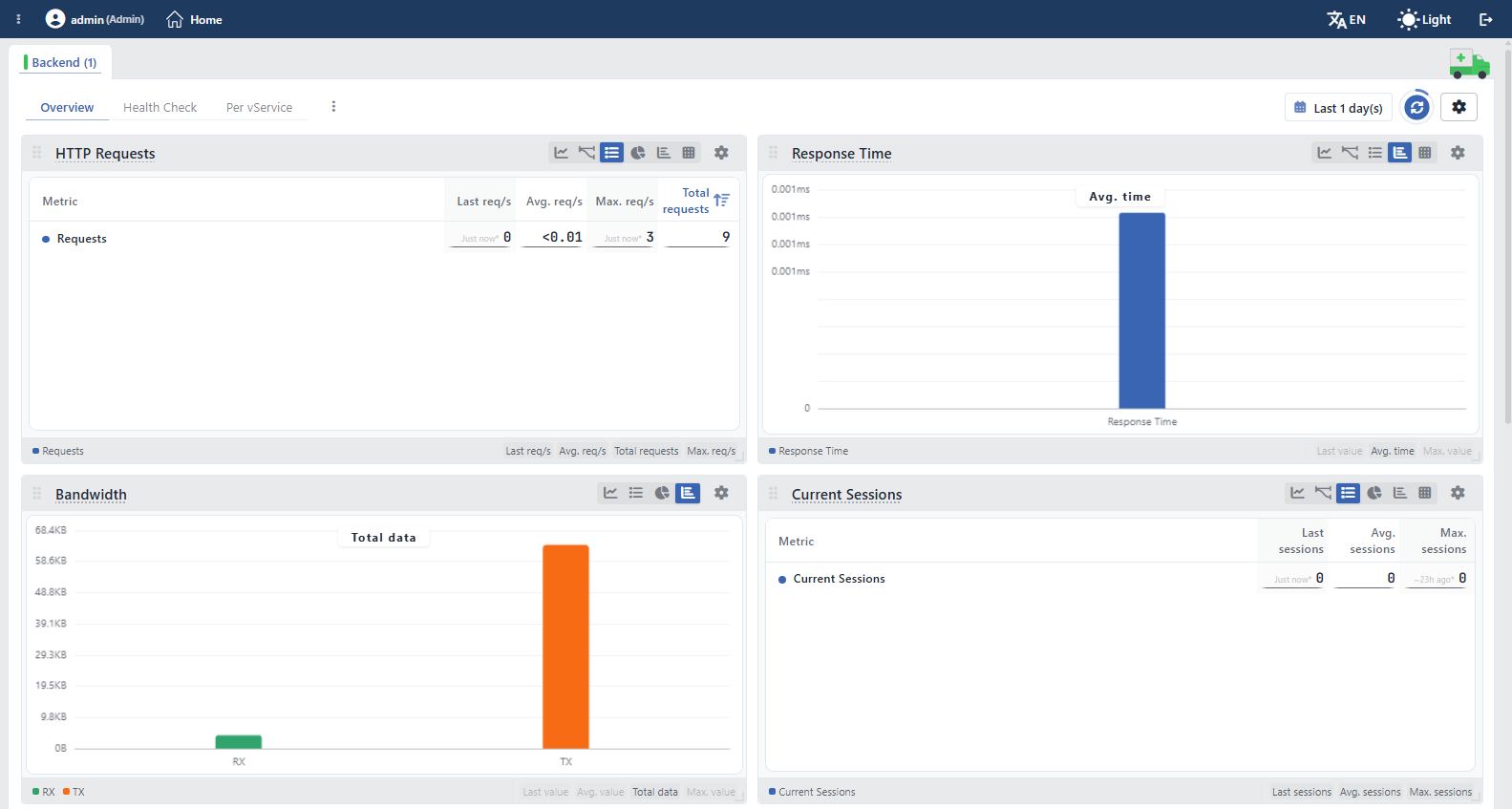The image size is (1512, 809).
Task: Toggle Total data in Bandwidth footer
Action: 655,792
